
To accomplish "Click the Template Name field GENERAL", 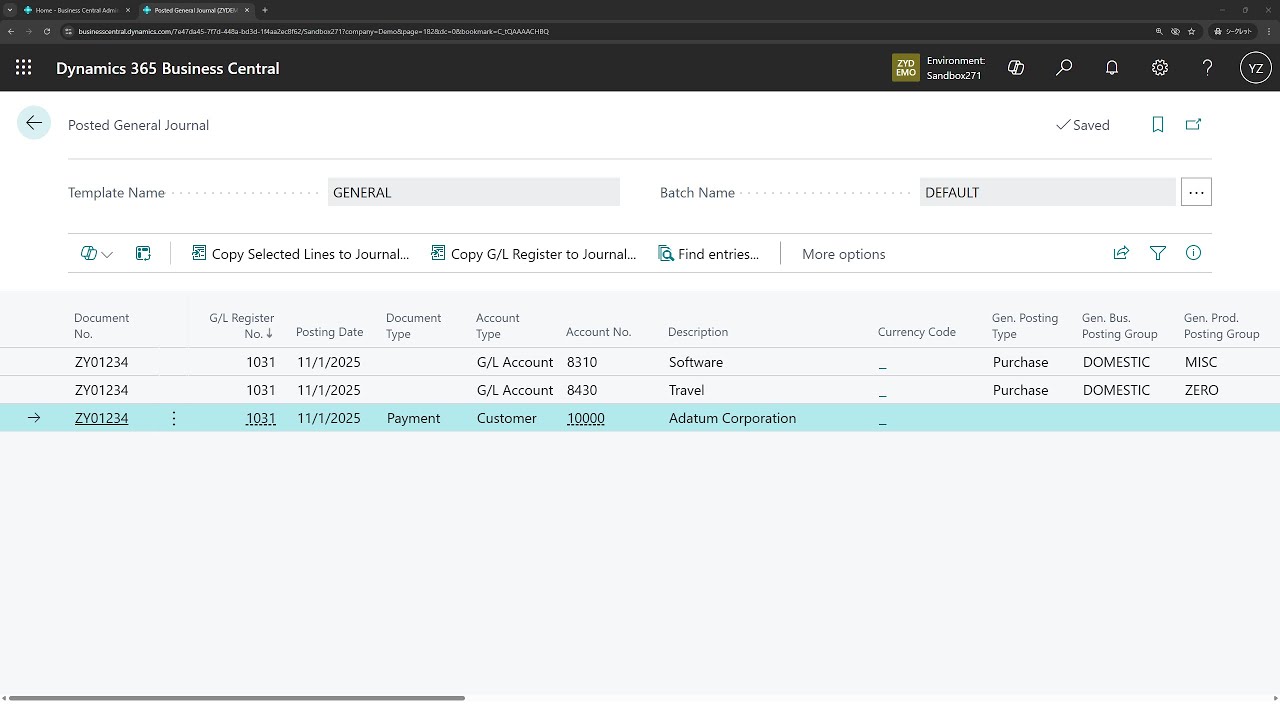I will tap(474, 192).
